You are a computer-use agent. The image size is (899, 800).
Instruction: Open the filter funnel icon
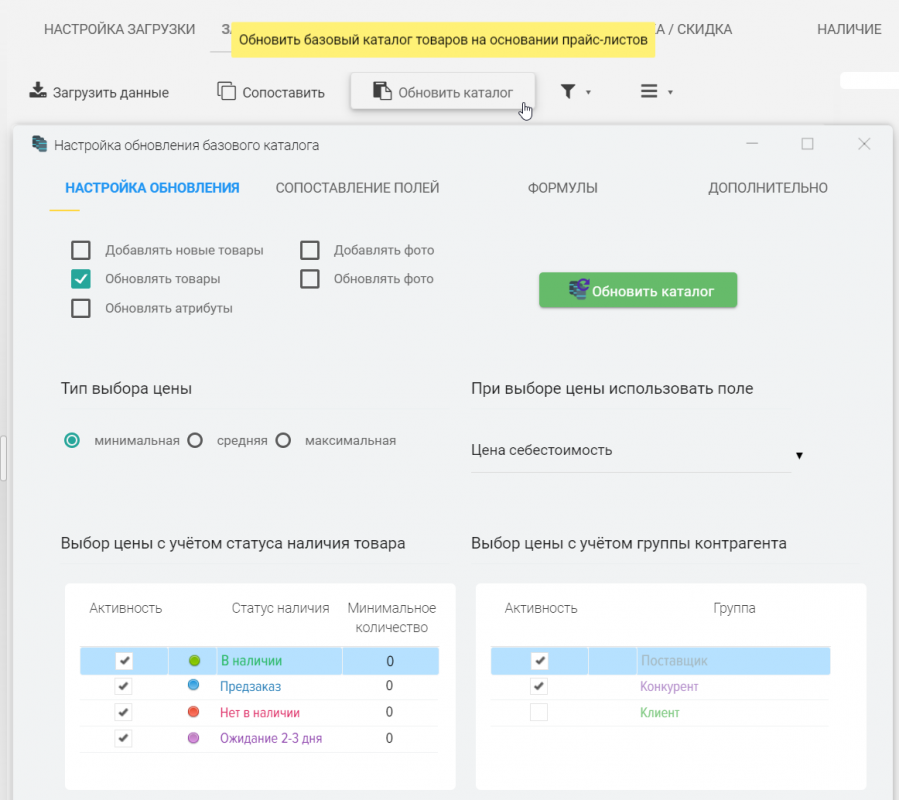click(x=568, y=92)
